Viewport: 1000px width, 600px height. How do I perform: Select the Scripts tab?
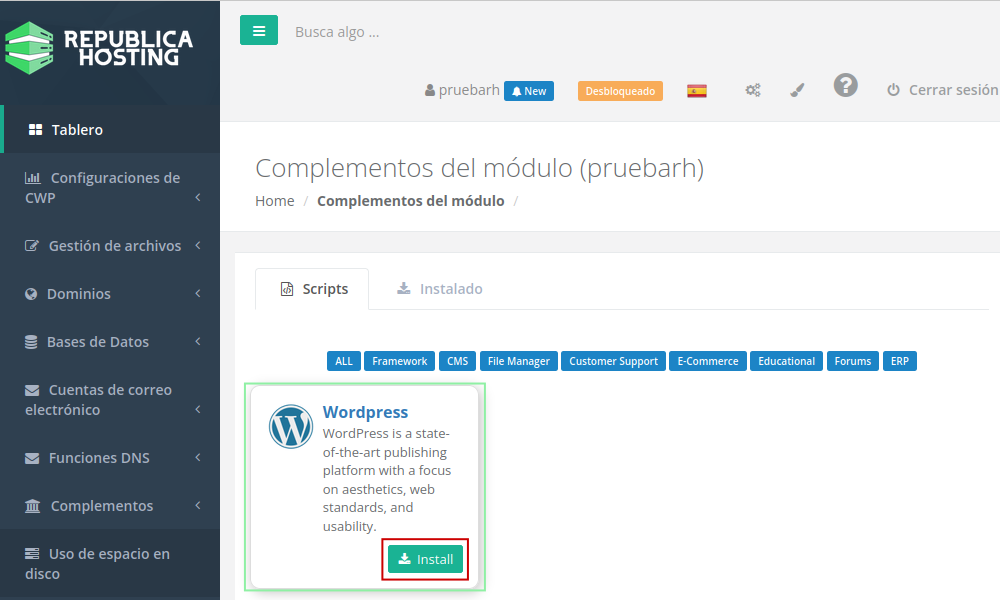coord(313,289)
